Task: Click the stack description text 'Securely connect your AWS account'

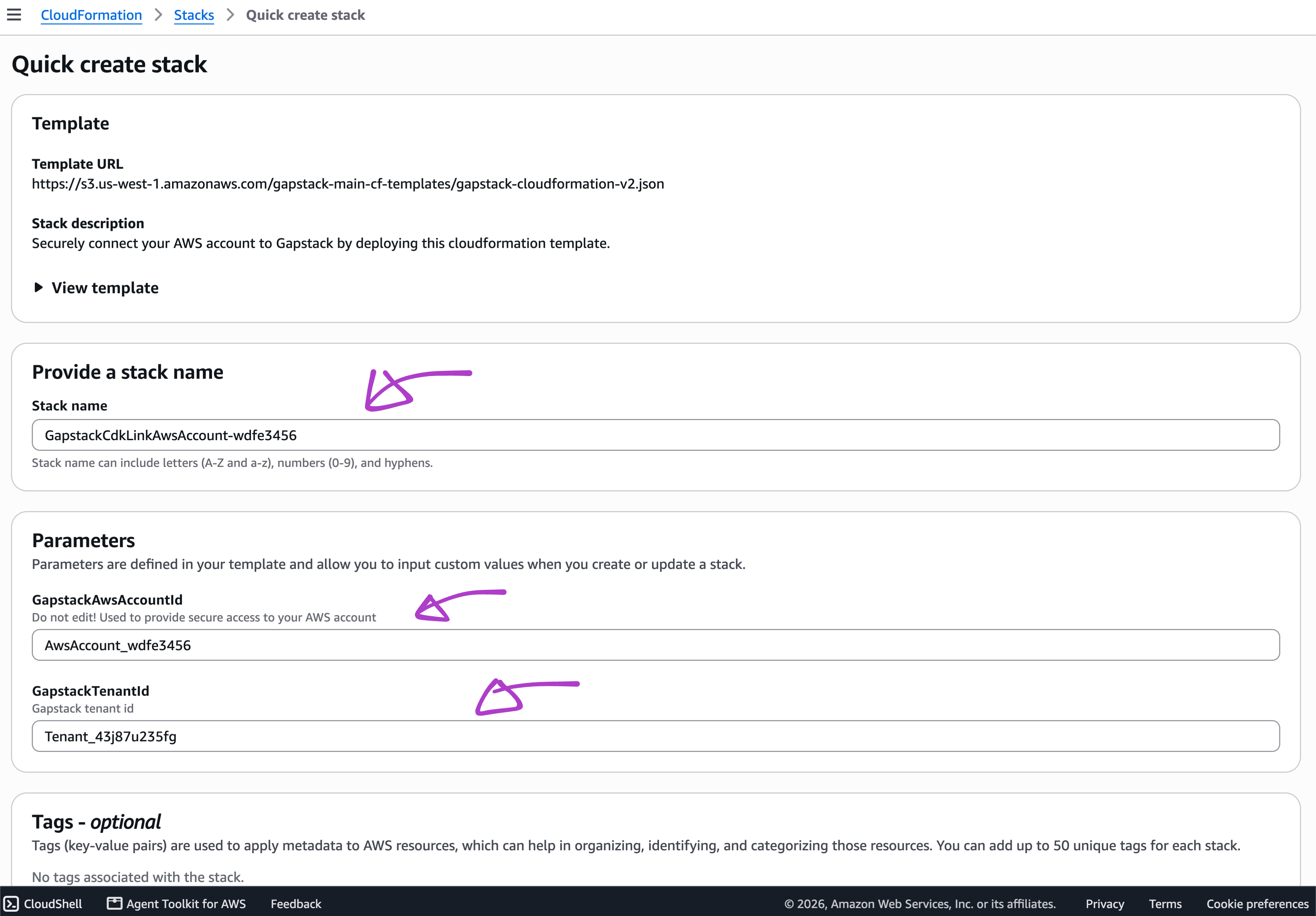Action: pos(321,243)
